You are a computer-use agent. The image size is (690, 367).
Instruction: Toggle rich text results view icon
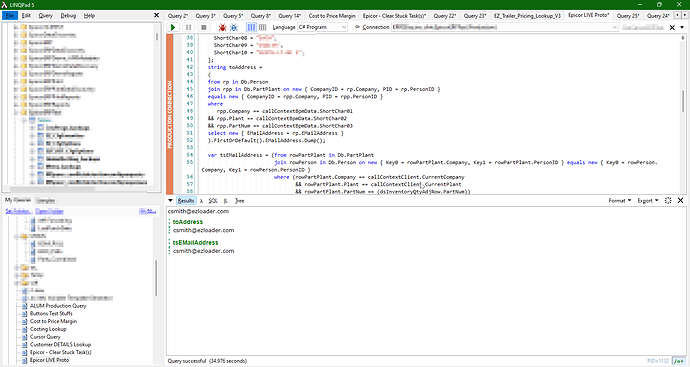tap(251, 27)
